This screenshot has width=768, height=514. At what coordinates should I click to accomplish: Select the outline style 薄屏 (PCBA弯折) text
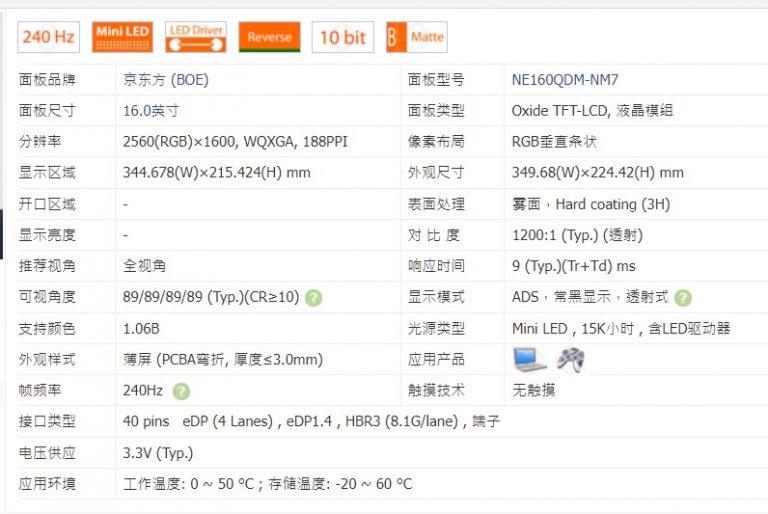coord(223,360)
